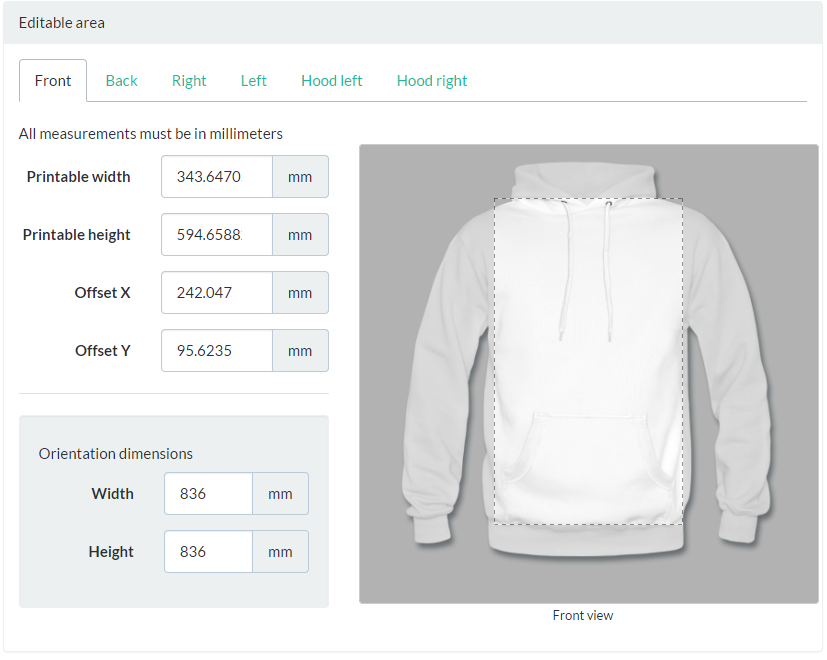This screenshot has width=827, height=660.
Task: Select the active Front tab
Action: pyautogui.click(x=53, y=81)
